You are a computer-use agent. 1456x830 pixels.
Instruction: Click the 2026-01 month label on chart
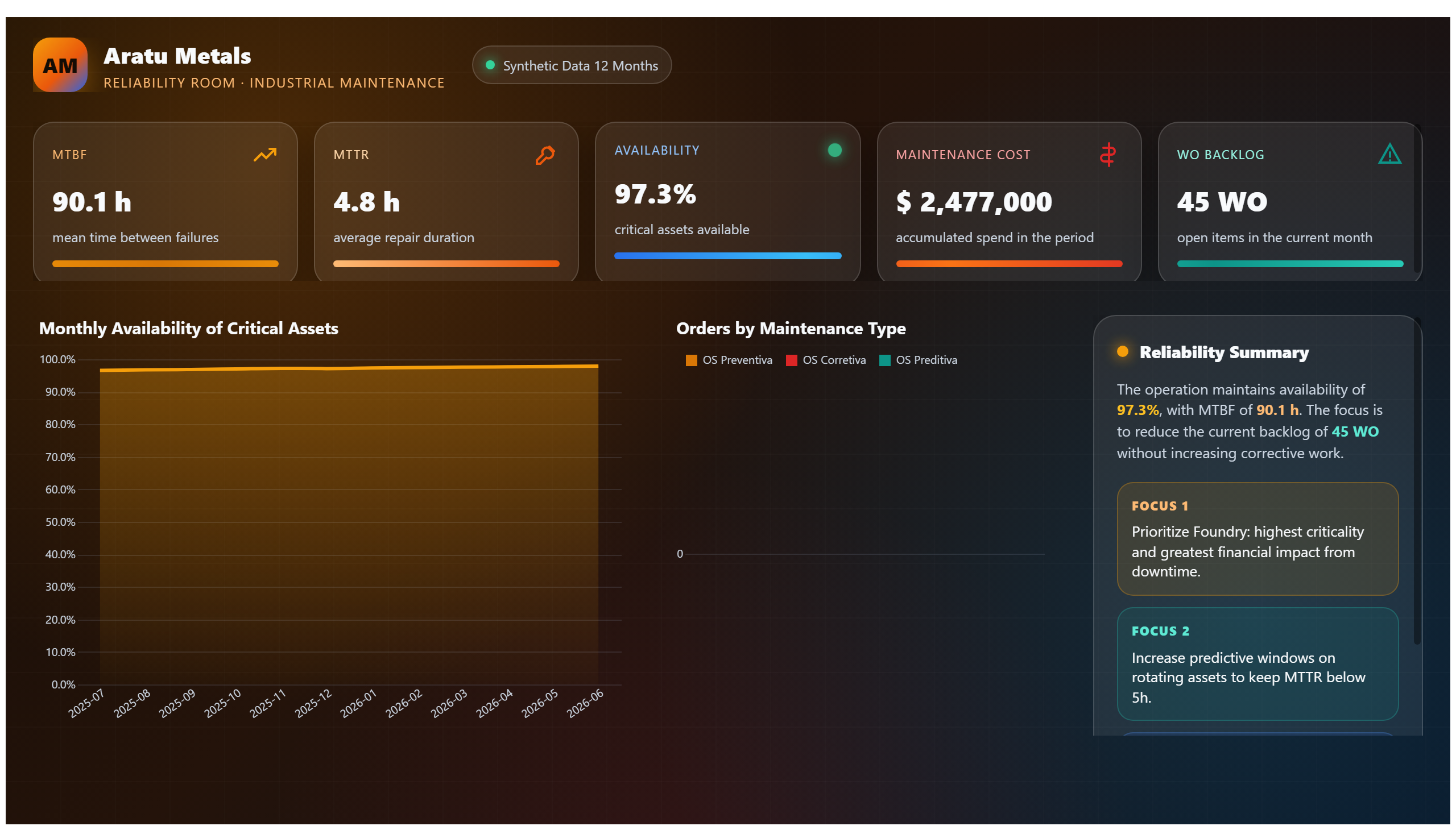coord(358,703)
